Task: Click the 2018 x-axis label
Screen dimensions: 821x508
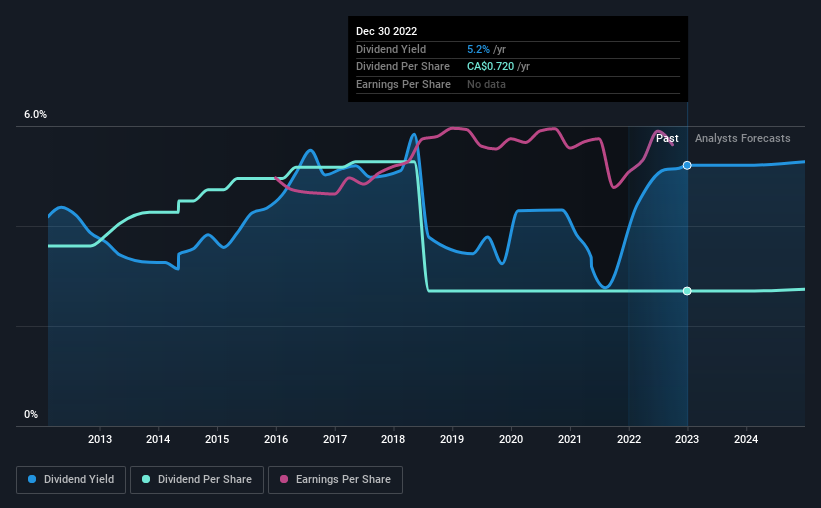Action: [x=393, y=439]
